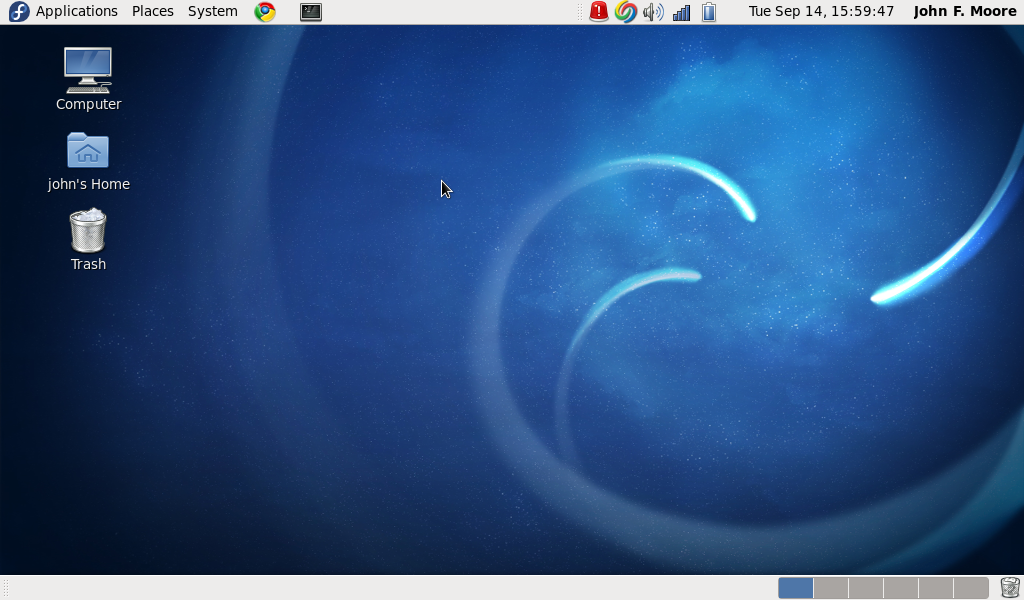Open the Google Desktop swirl tray icon
The image size is (1024, 600).
tap(626, 12)
